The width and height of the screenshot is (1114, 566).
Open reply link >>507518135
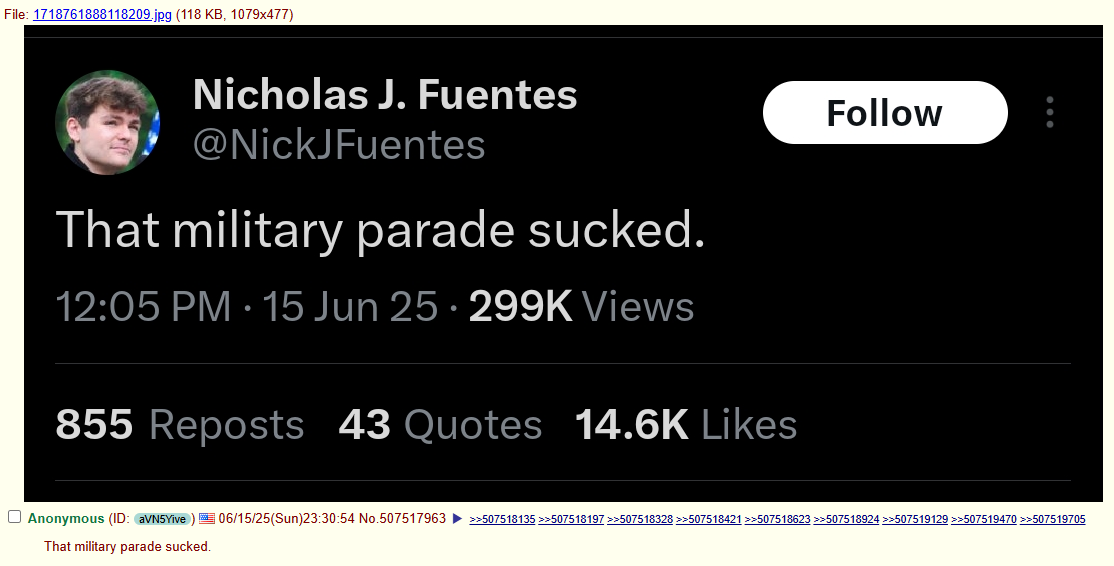tap(502, 520)
